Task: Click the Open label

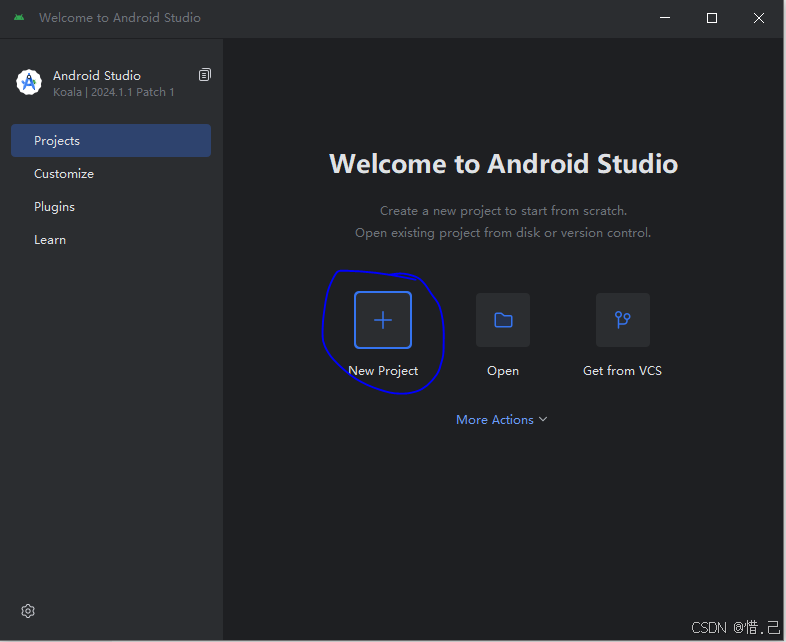Action: click(x=503, y=371)
